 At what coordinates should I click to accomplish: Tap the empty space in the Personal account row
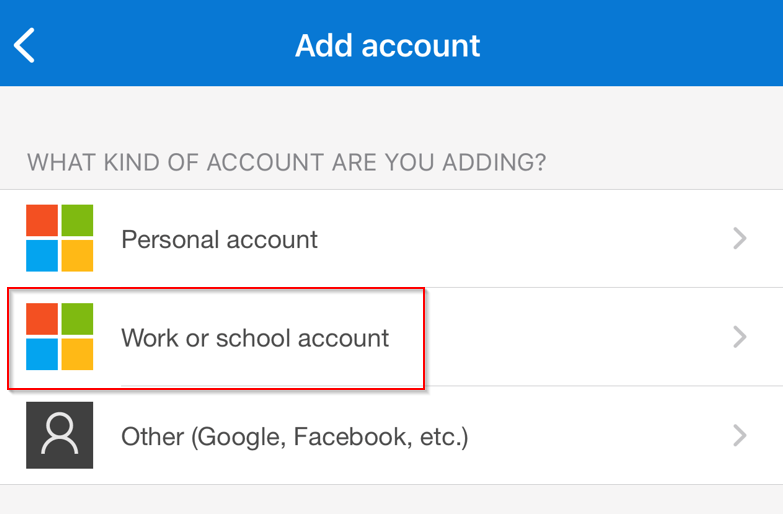click(524, 238)
